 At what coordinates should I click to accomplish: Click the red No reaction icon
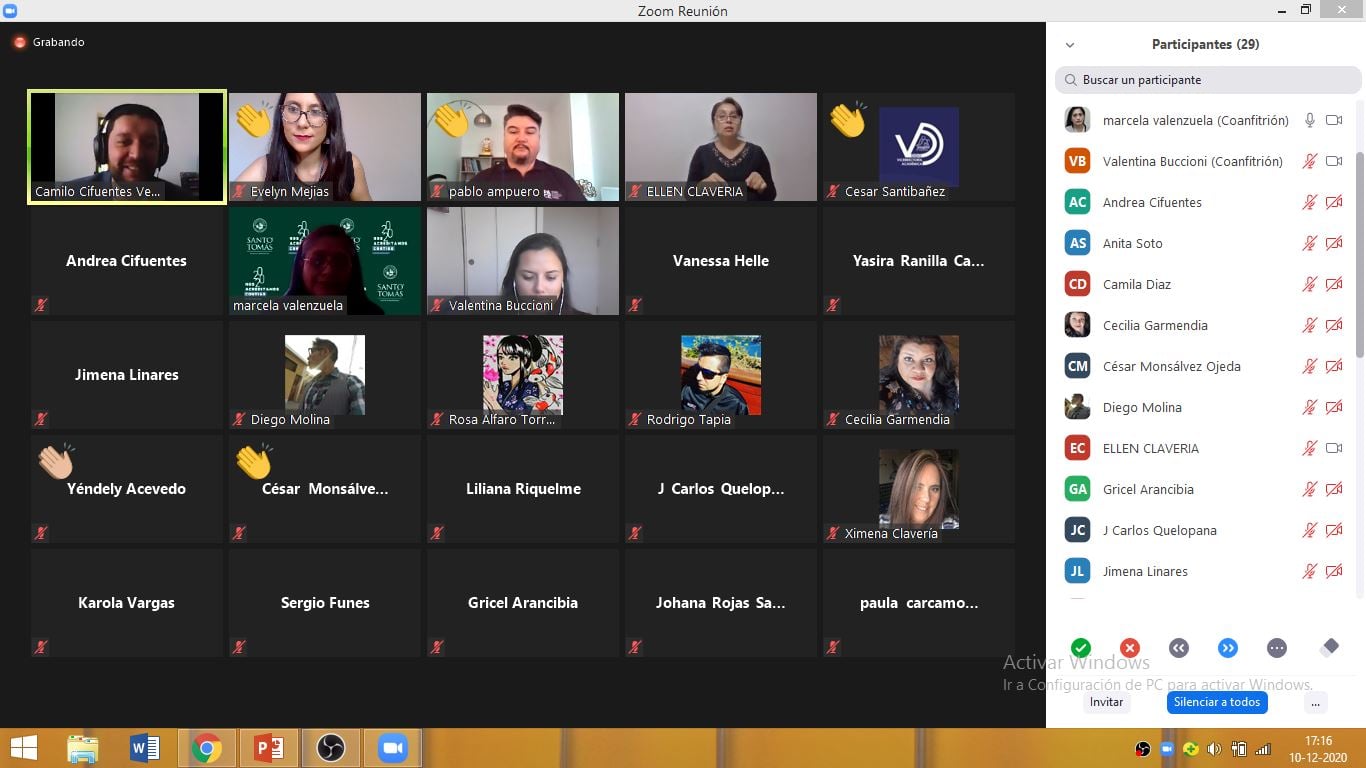[1129, 648]
